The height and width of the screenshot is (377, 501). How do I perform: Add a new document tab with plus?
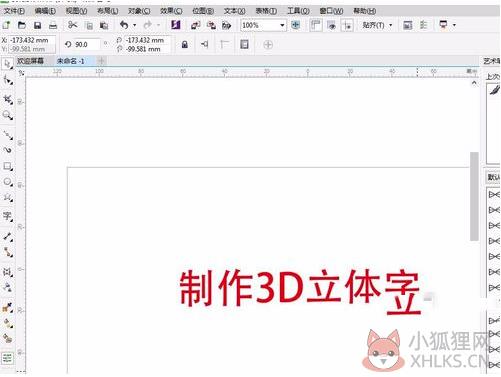click(102, 61)
